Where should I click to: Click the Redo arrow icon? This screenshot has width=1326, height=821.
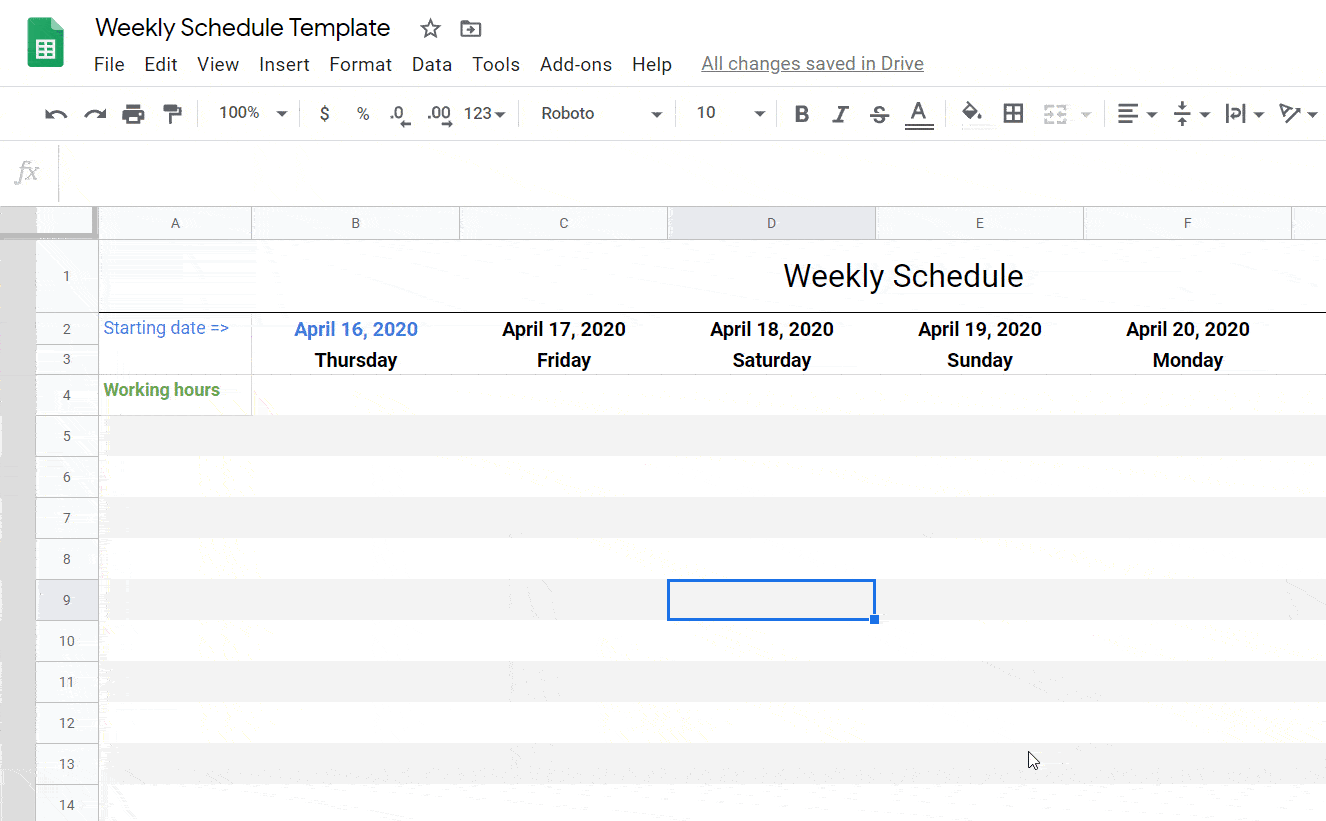tap(95, 114)
